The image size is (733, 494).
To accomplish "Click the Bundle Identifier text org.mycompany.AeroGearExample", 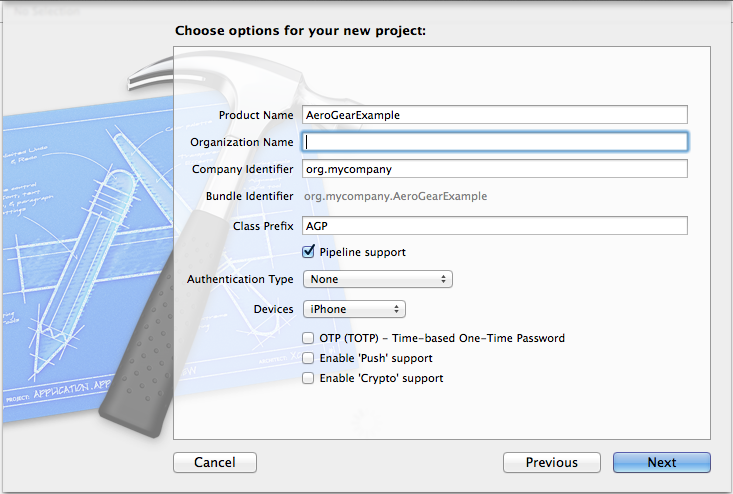I will [x=395, y=196].
